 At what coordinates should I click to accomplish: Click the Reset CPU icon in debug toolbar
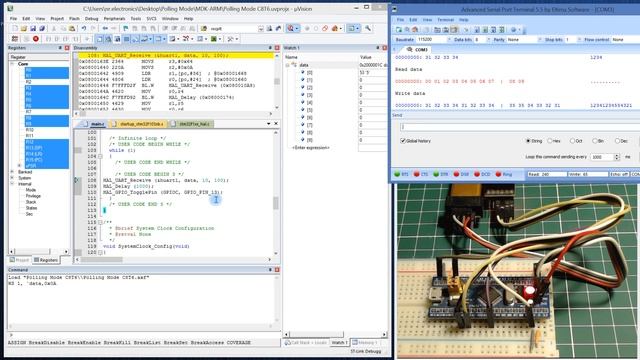(x=15, y=39)
